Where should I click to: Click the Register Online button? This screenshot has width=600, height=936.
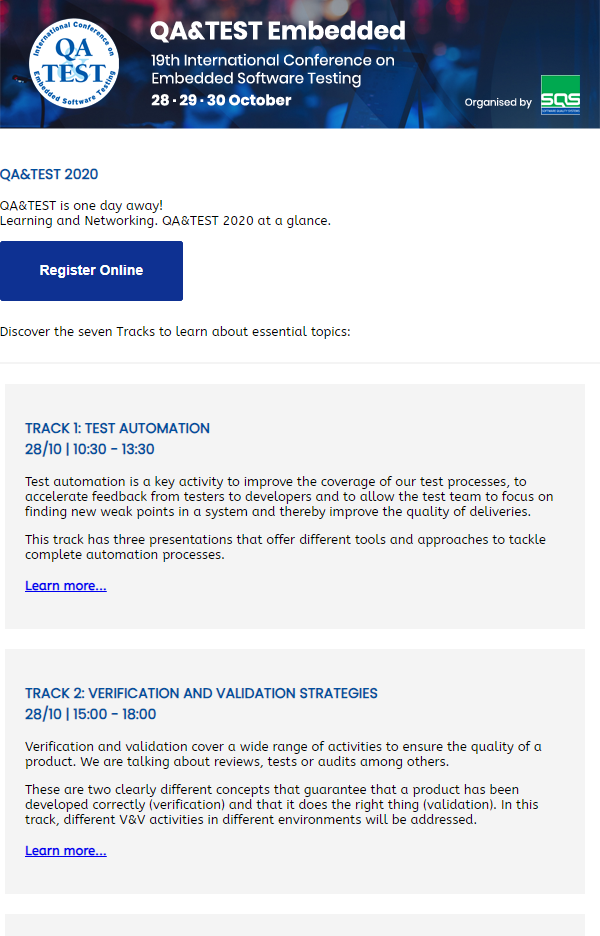91,270
